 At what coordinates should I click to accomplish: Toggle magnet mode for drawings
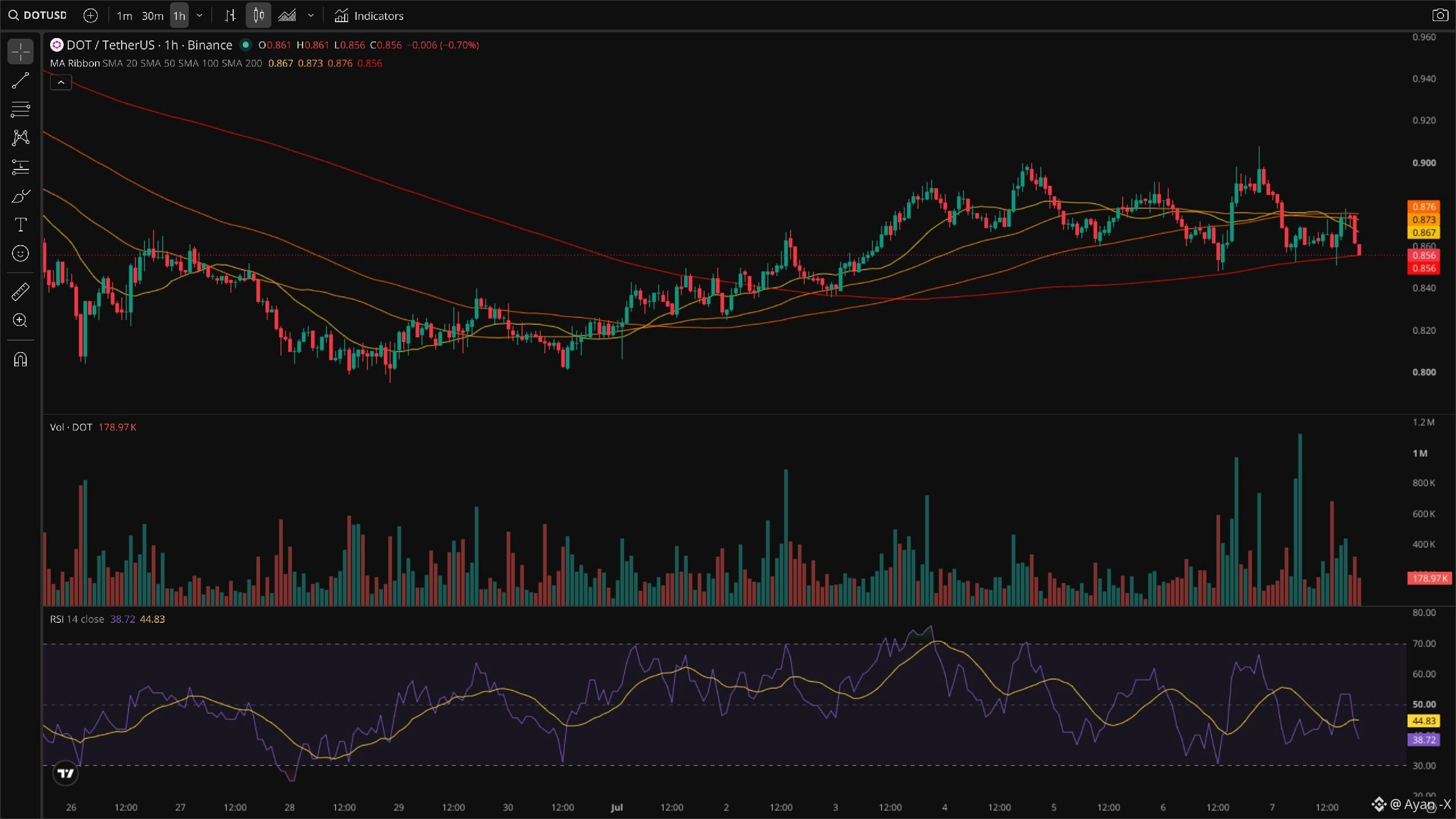20,359
